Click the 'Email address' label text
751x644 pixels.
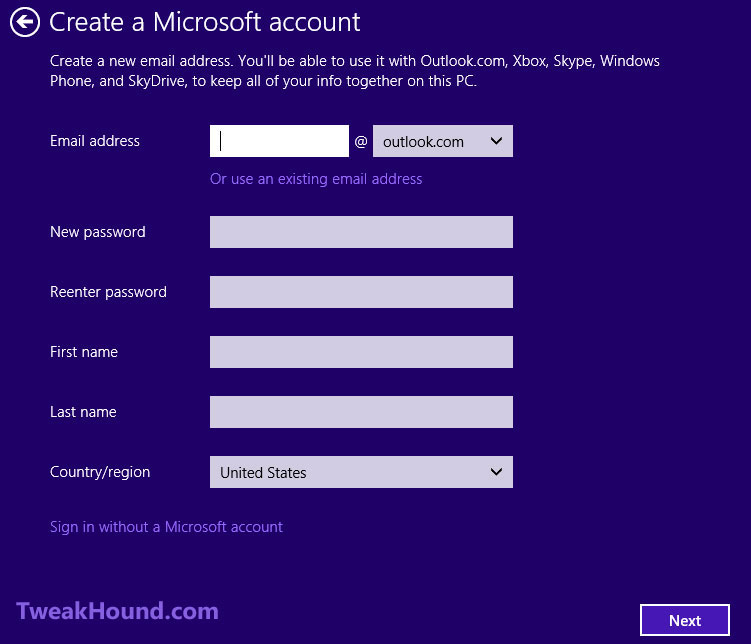[x=95, y=141]
